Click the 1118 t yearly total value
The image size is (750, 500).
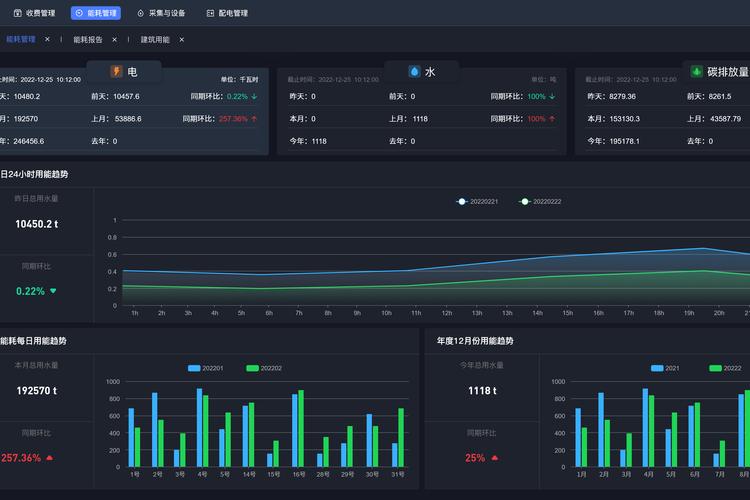point(482,390)
